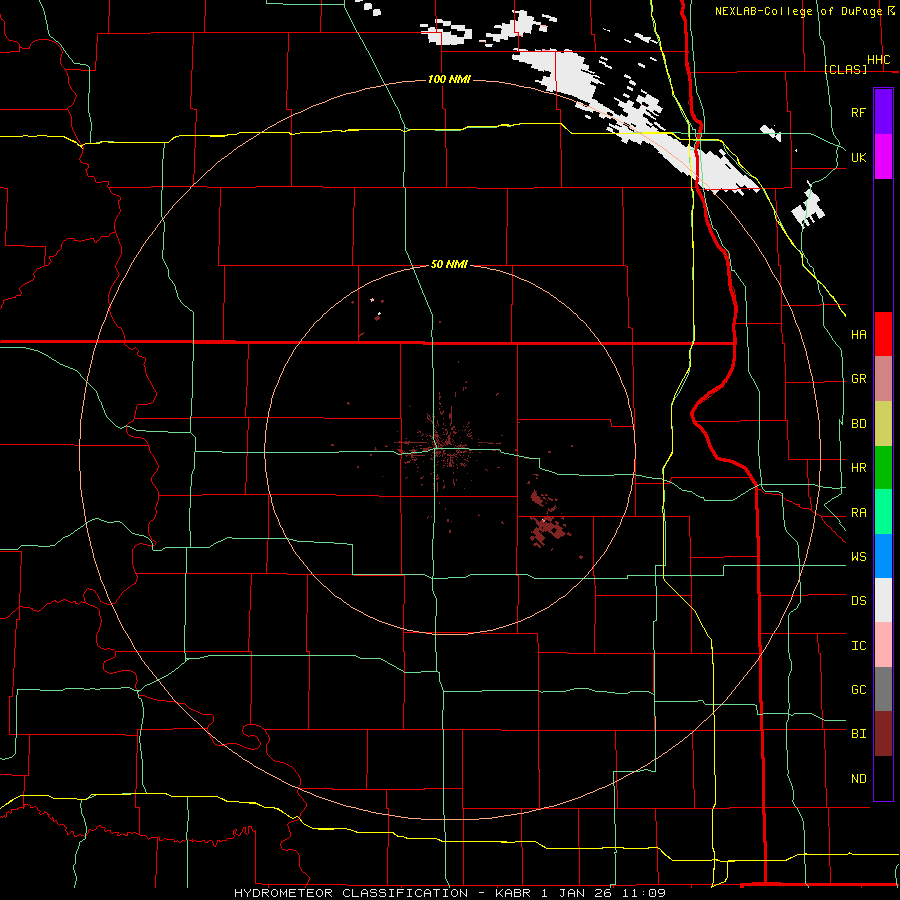Click the HA red legend swatch
This screenshot has width=900, height=900.
(x=883, y=334)
